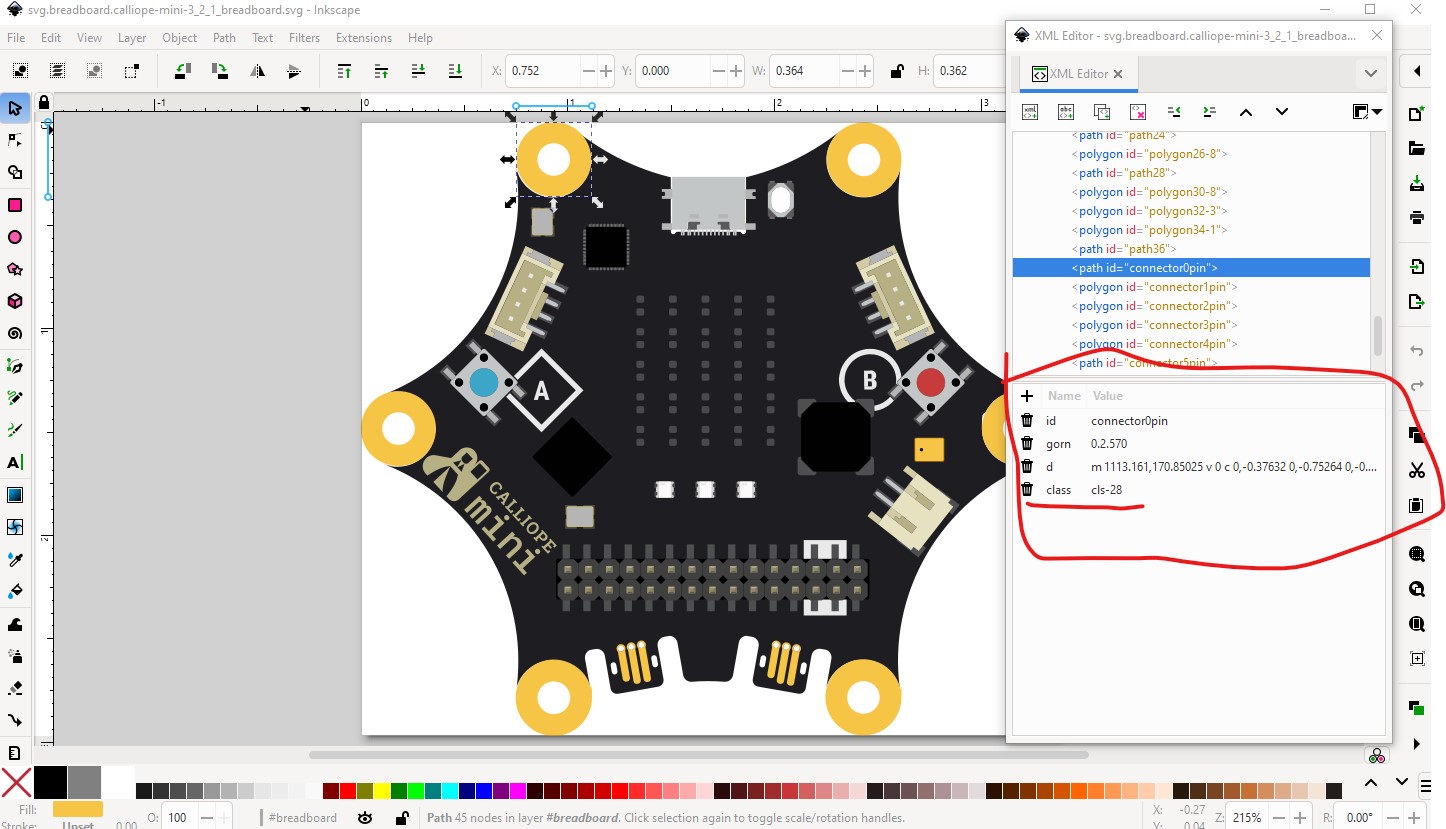Select the 3D box tool
Image resolution: width=1446 pixels, height=829 pixels.
click(x=15, y=301)
